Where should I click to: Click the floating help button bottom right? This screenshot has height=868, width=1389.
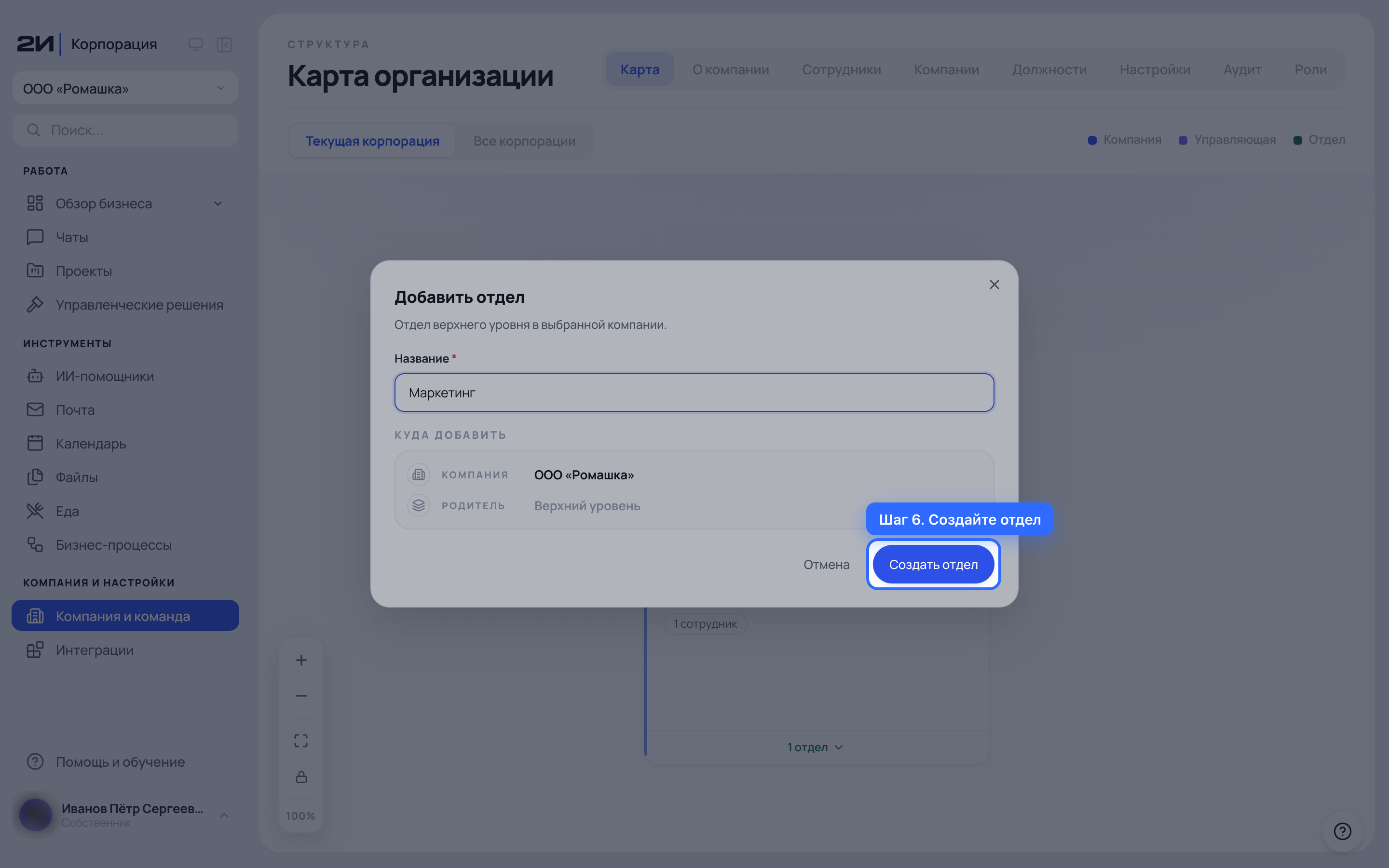[1343, 831]
